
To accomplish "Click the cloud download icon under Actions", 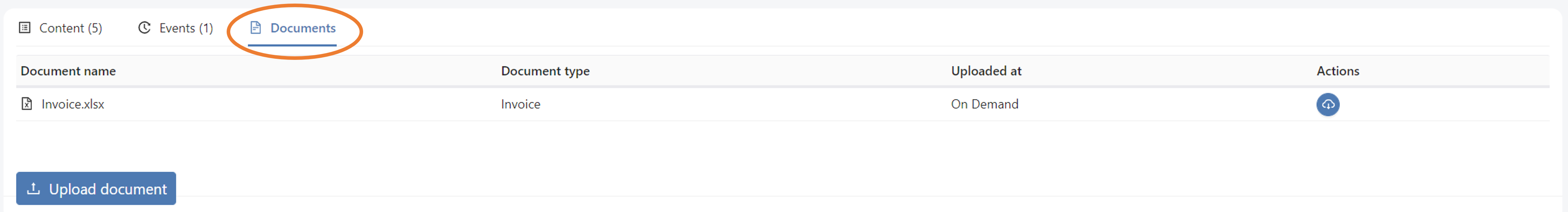I will coord(1327,104).
